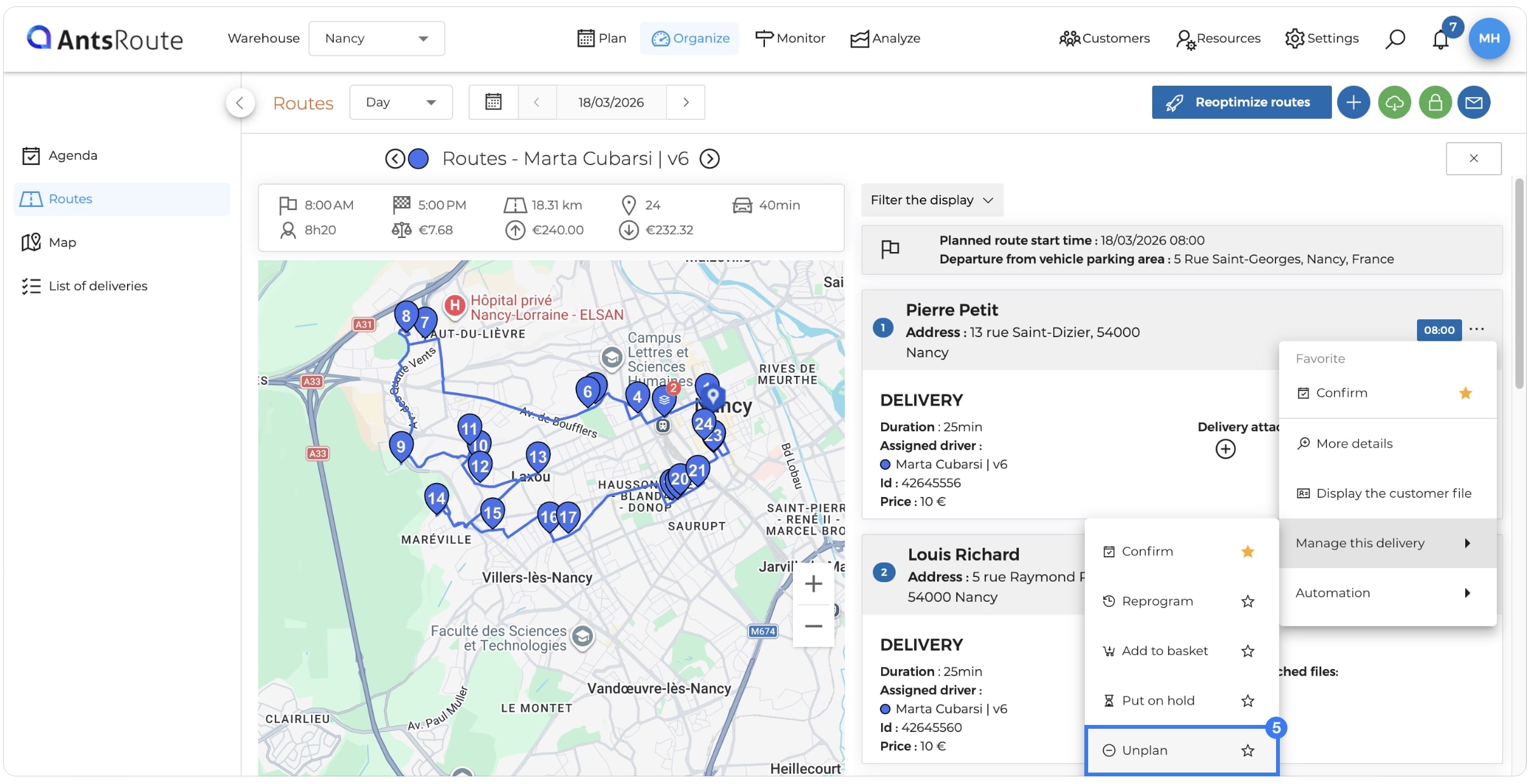Click map stop marker 14
Screen dimensions: 1530x784
coord(436,498)
